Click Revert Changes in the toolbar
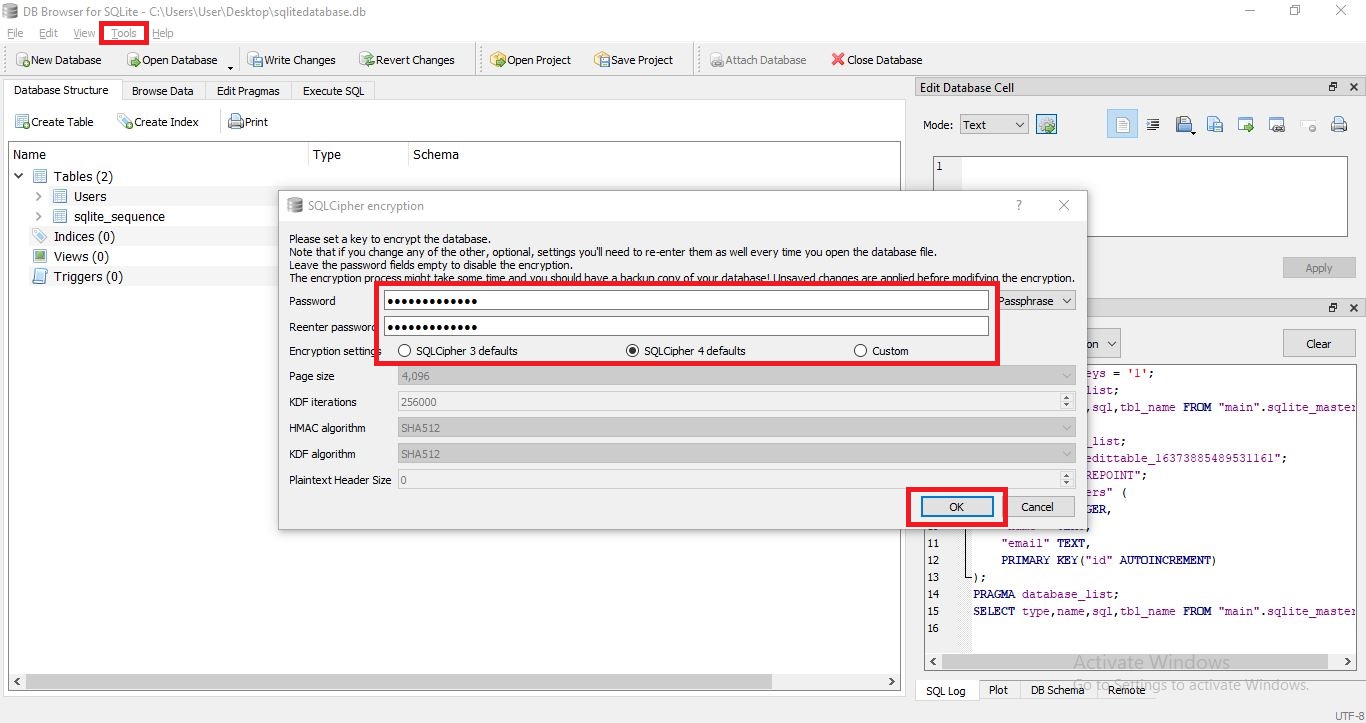Viewport: 1366px width, 723px height. (407, 60)
